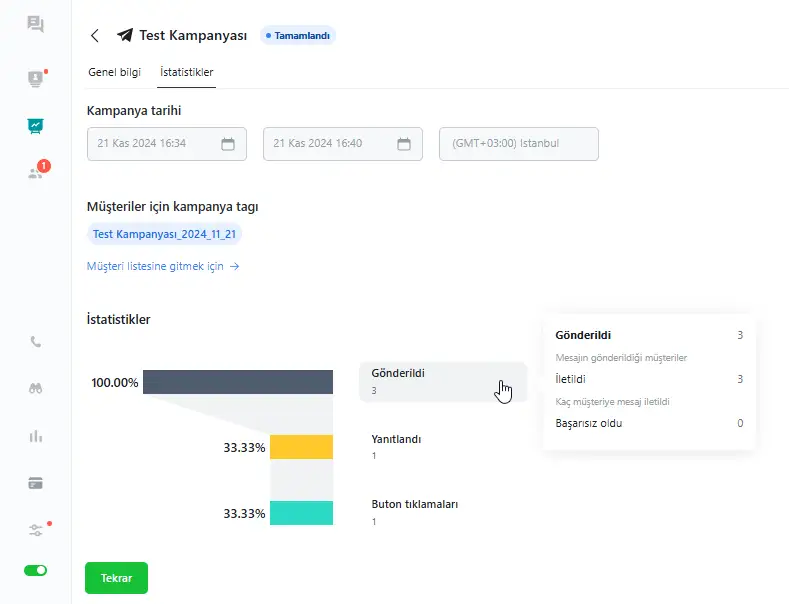Open the binoculars icon in the sidebar
Screen dimensions: 789x604
coord(36,389)
